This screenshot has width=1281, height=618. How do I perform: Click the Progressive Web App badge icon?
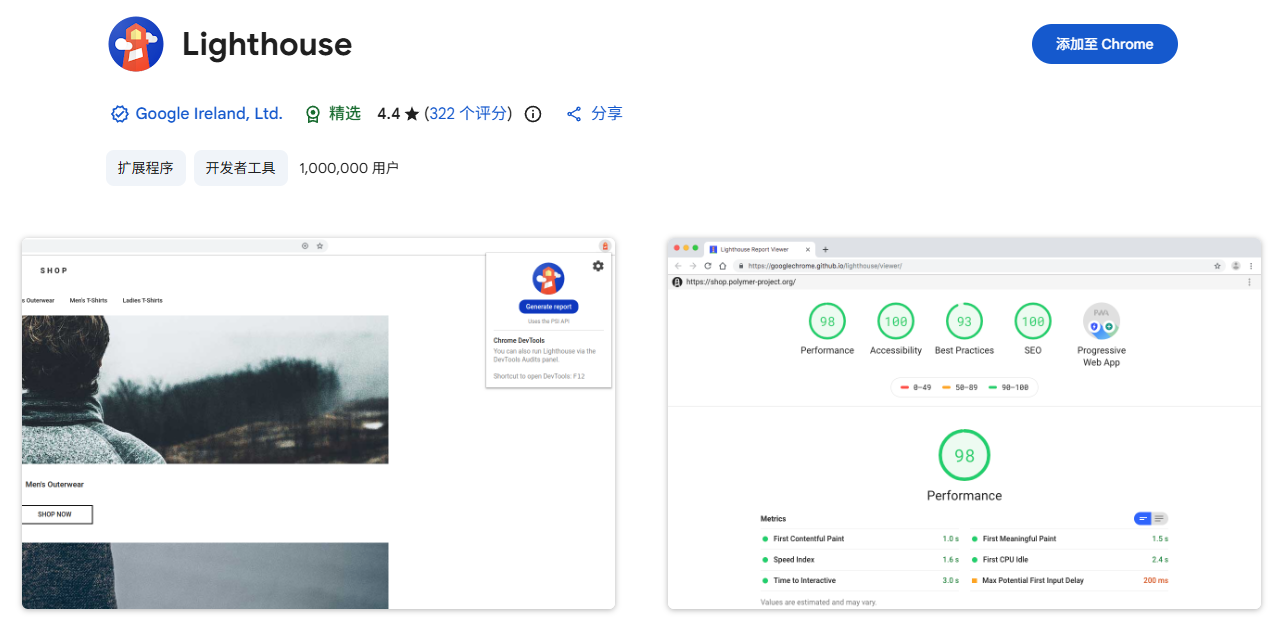1101,322
